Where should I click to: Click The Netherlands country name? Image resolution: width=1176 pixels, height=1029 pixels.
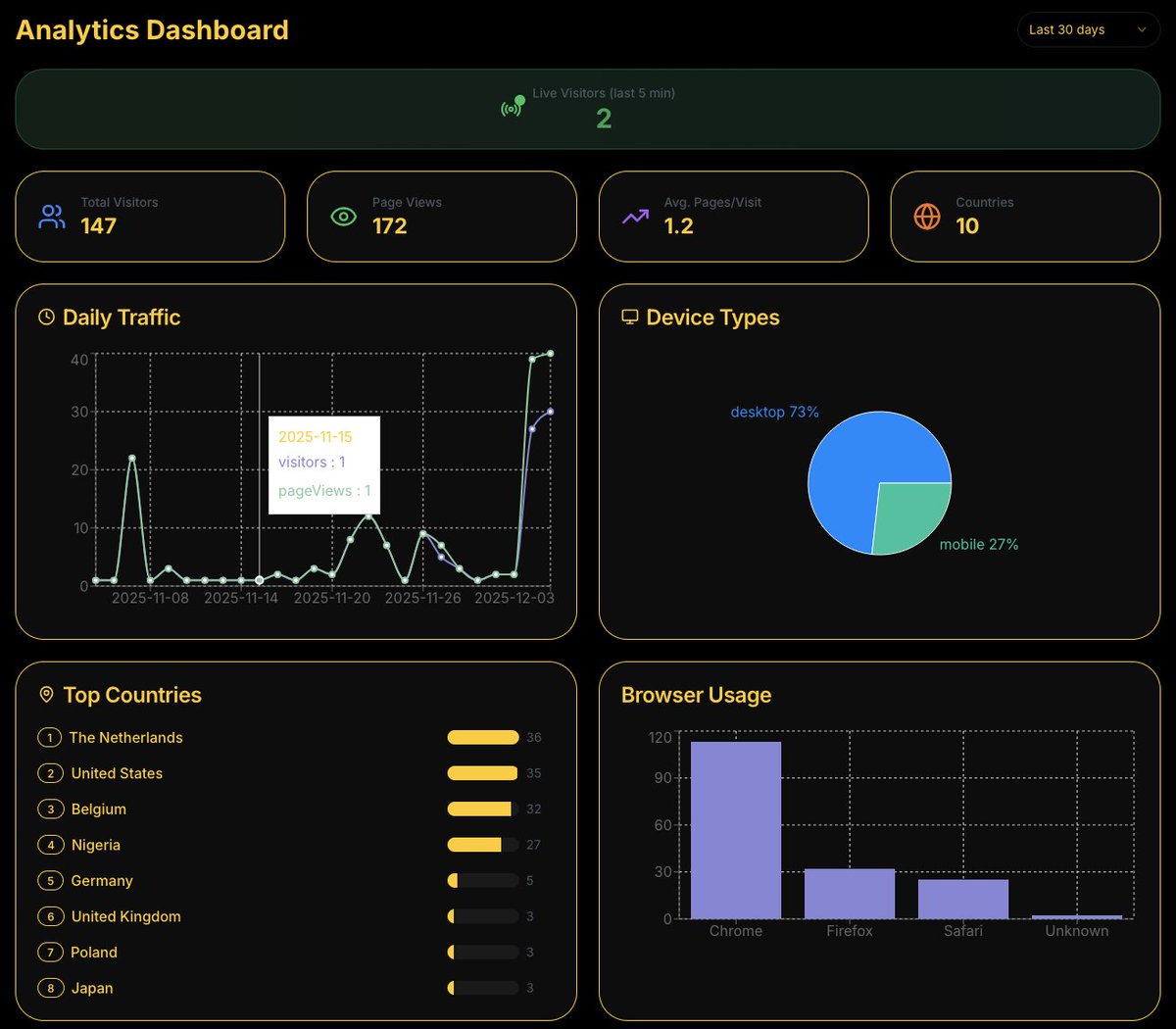point(125,738)
